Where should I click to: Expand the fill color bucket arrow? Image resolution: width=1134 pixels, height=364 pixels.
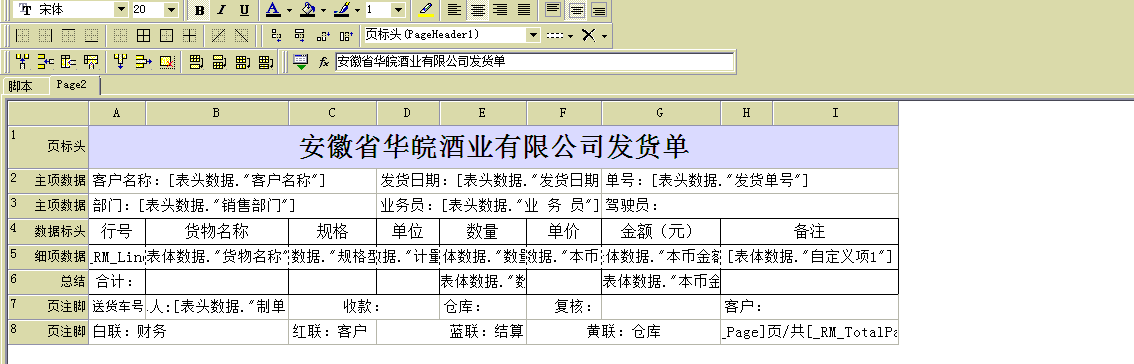coord(323,10)
